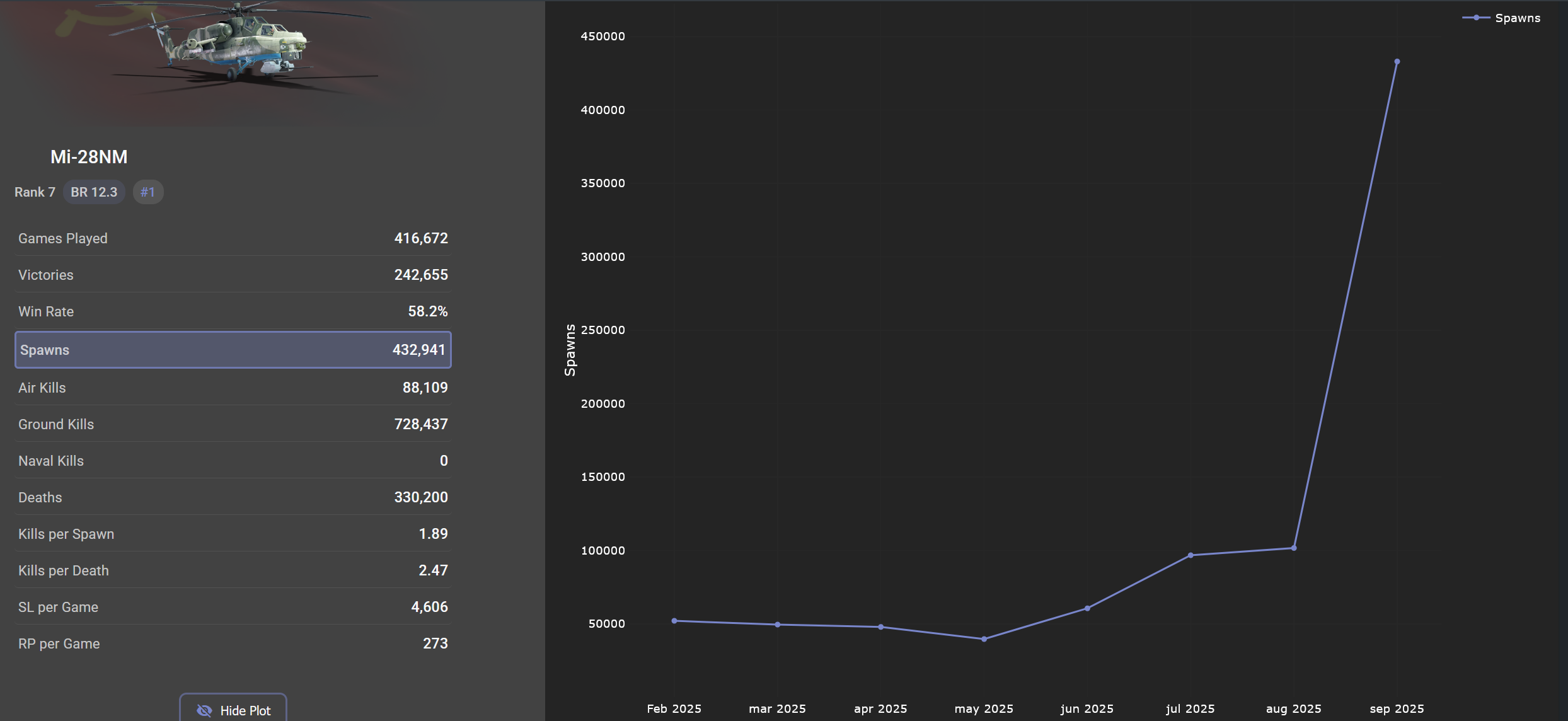Click the Mi-28NM vehicle title

89,157
